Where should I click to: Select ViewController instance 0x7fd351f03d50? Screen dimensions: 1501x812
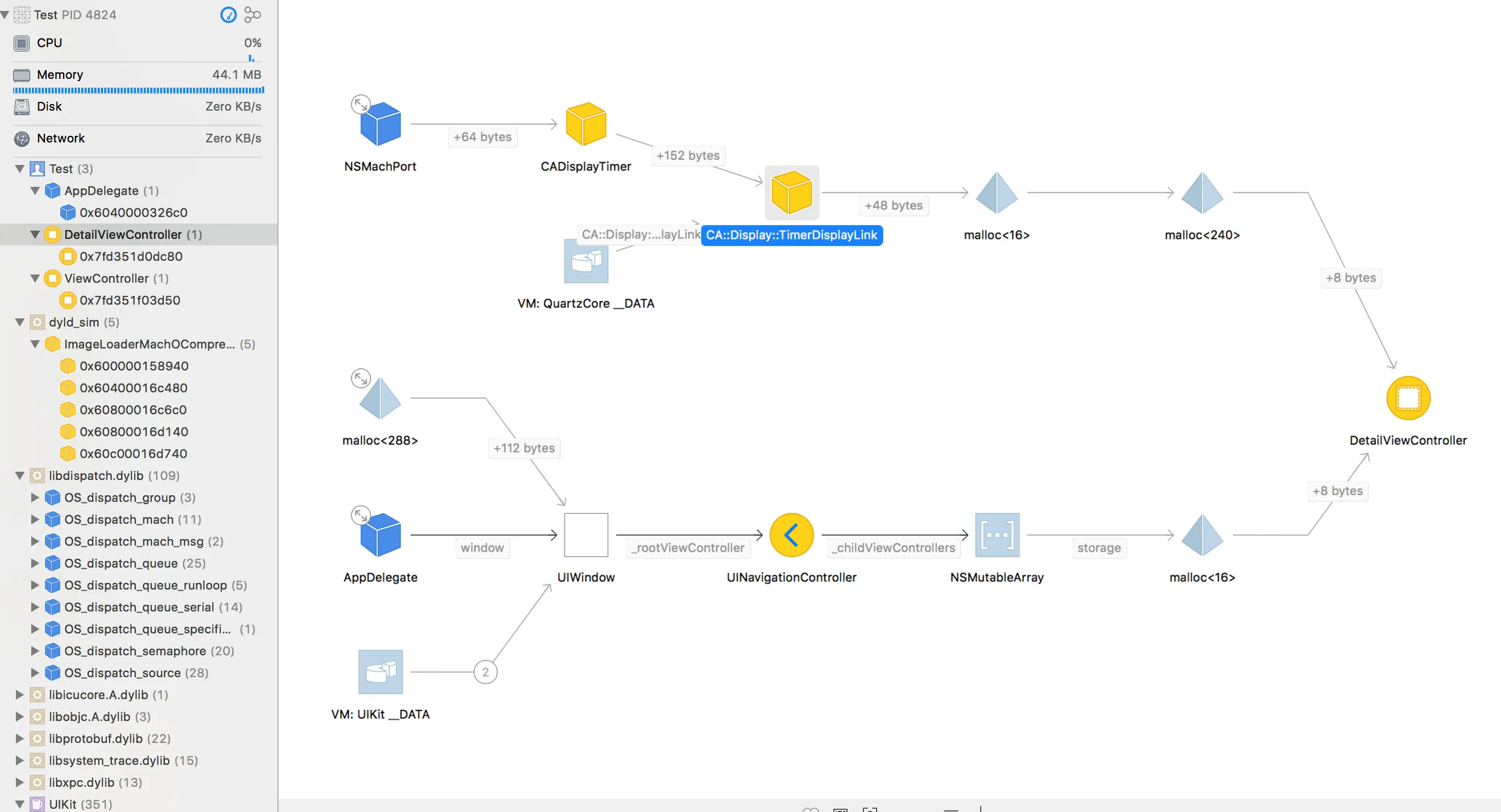130,301
